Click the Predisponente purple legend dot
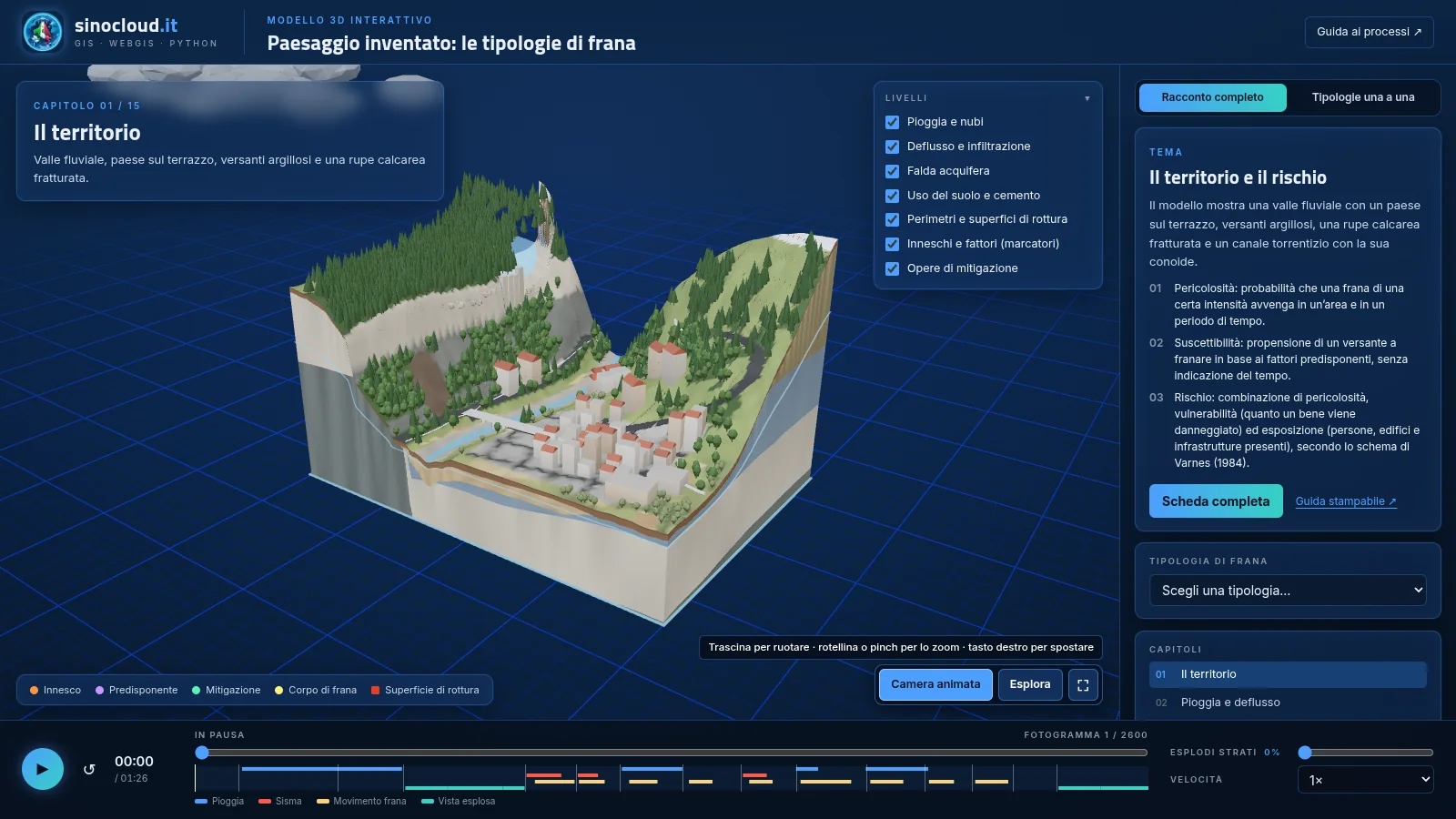 [100, 691]
